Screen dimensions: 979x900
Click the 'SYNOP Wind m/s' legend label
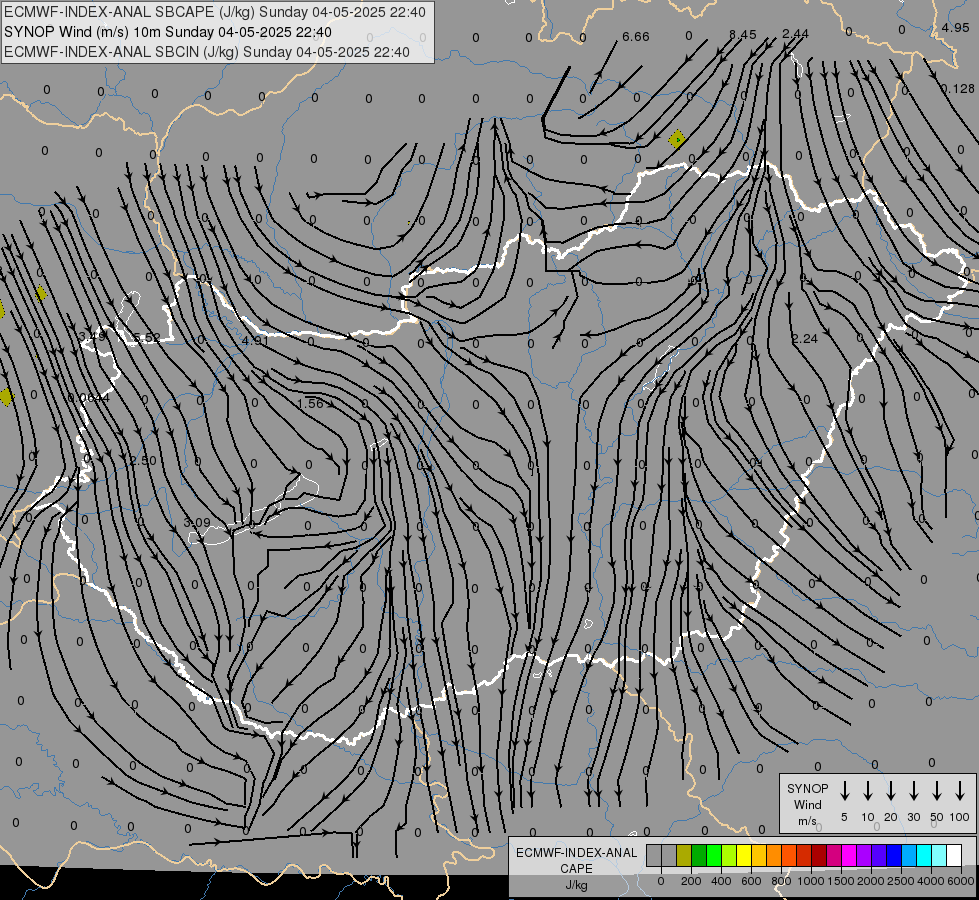pyautogui.click(x=807, y=804)
